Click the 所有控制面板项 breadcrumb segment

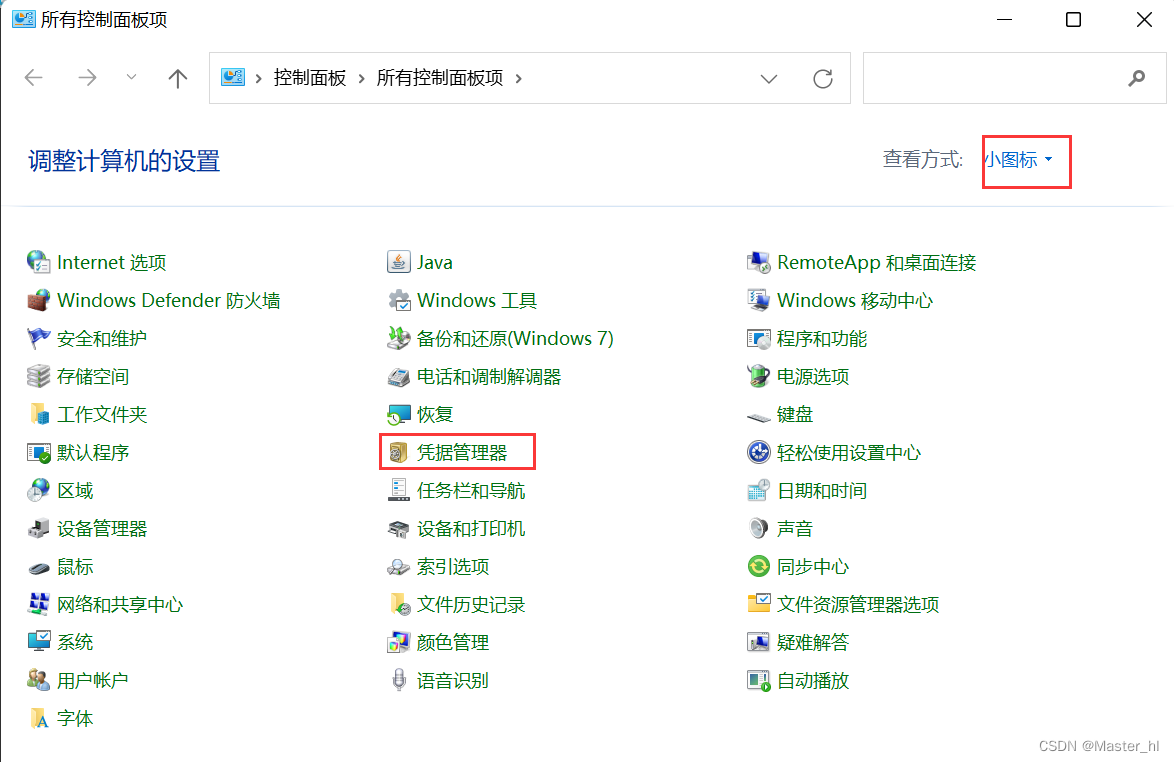440,78
